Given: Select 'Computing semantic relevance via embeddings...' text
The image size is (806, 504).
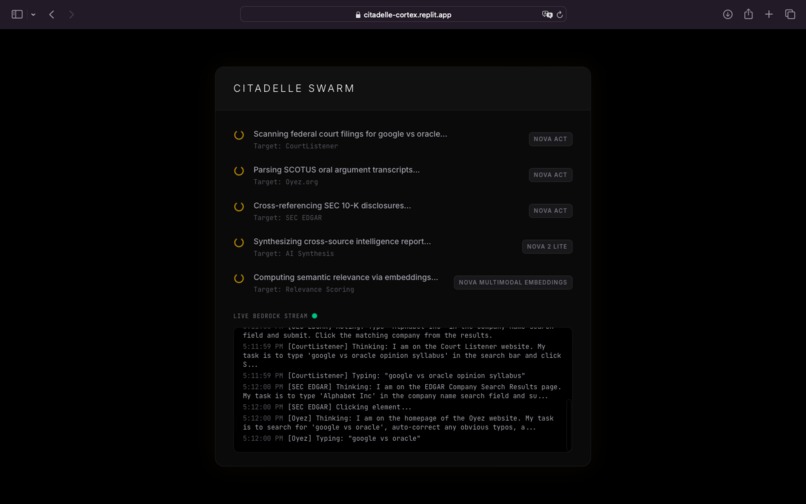Looking at the screenshot, I should click(x=345, y=277).
